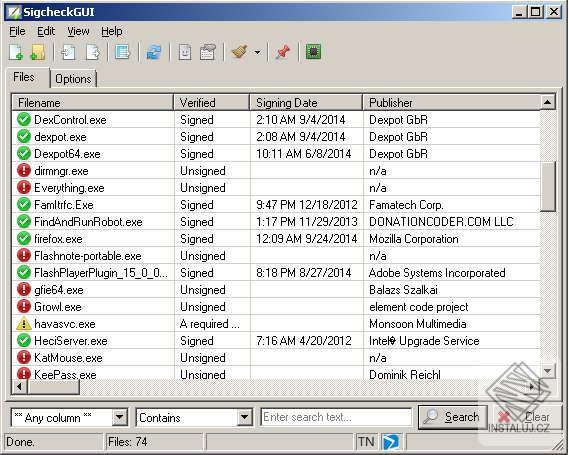Click the red alert icon for gfie64.exe
Viewport: 569px width, 455px height.
24,289
